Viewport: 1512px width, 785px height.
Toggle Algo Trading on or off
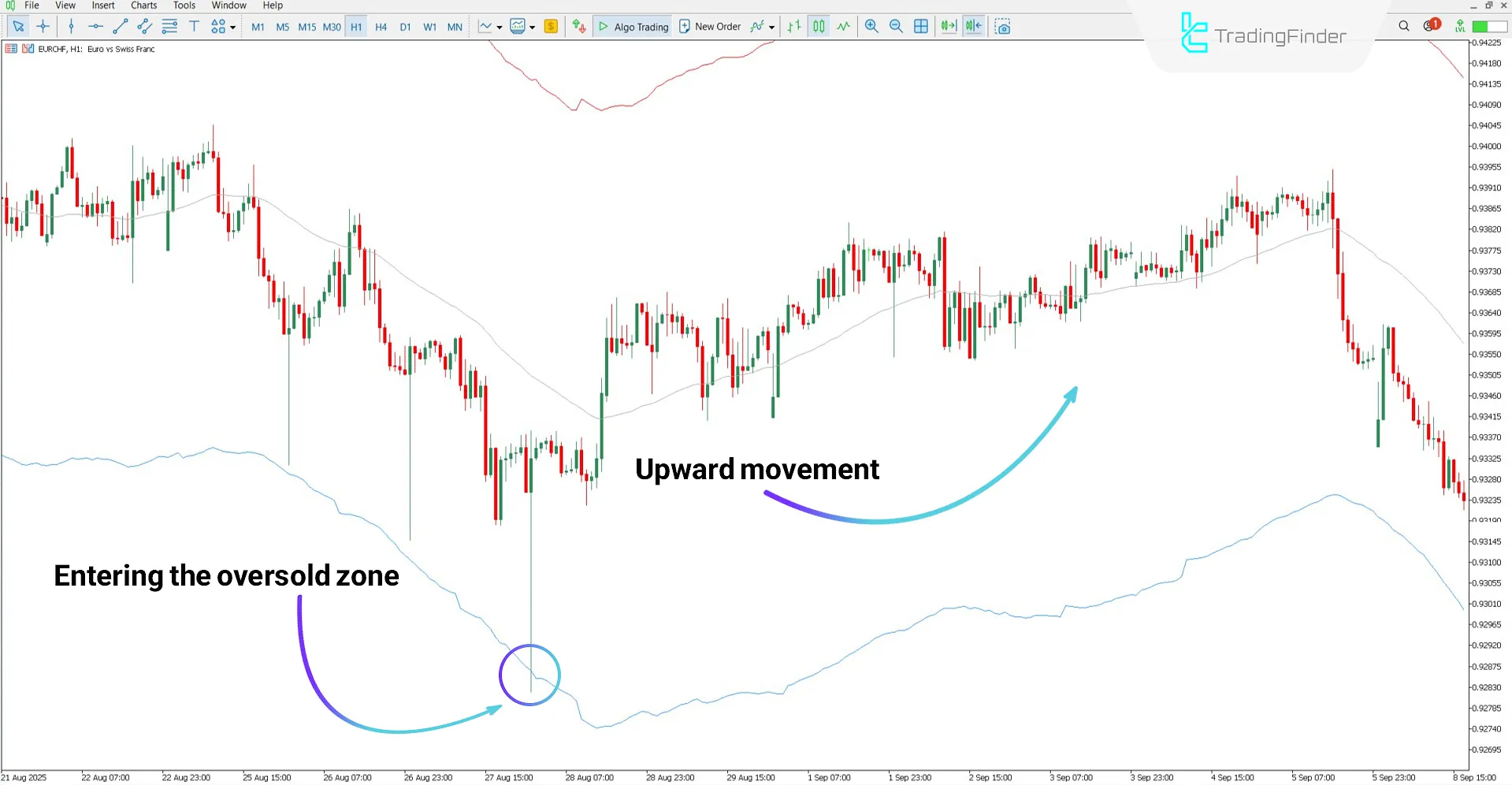tap(633, 27)
